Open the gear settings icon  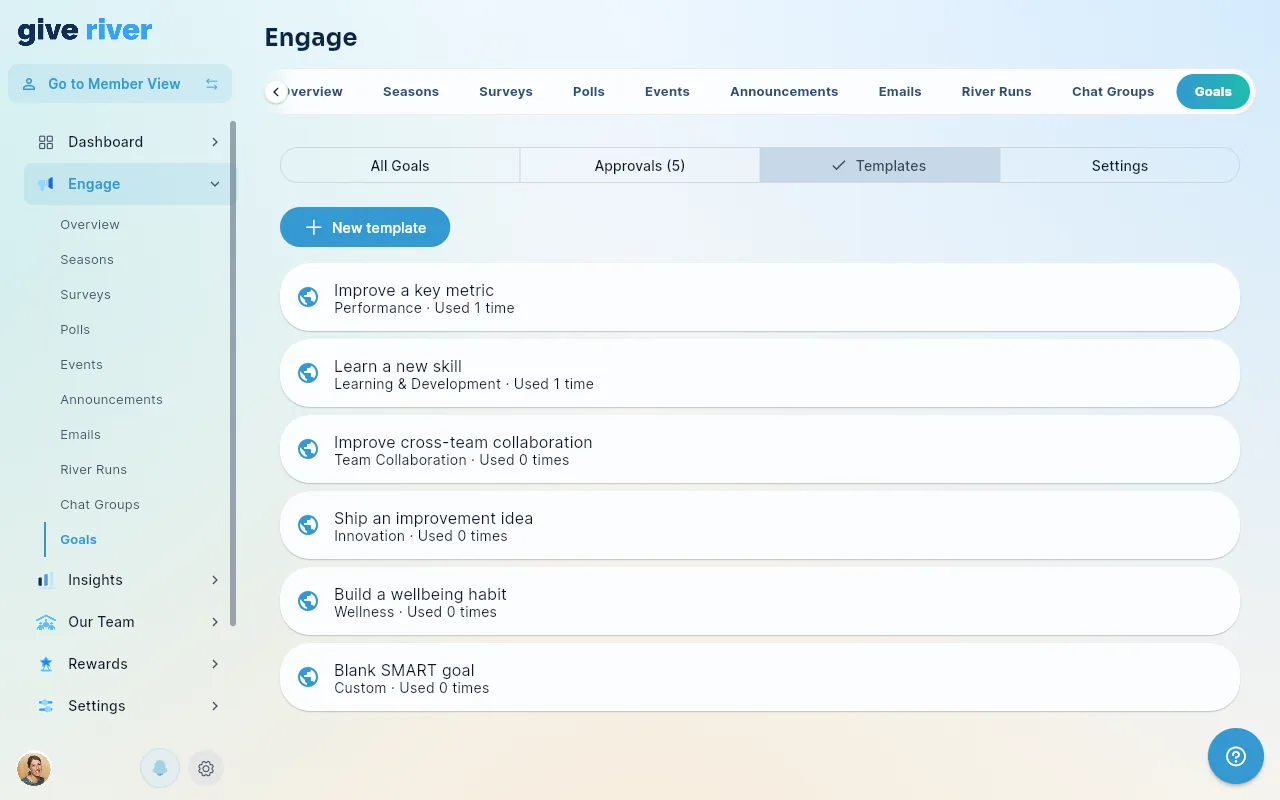tap(206, 768)
